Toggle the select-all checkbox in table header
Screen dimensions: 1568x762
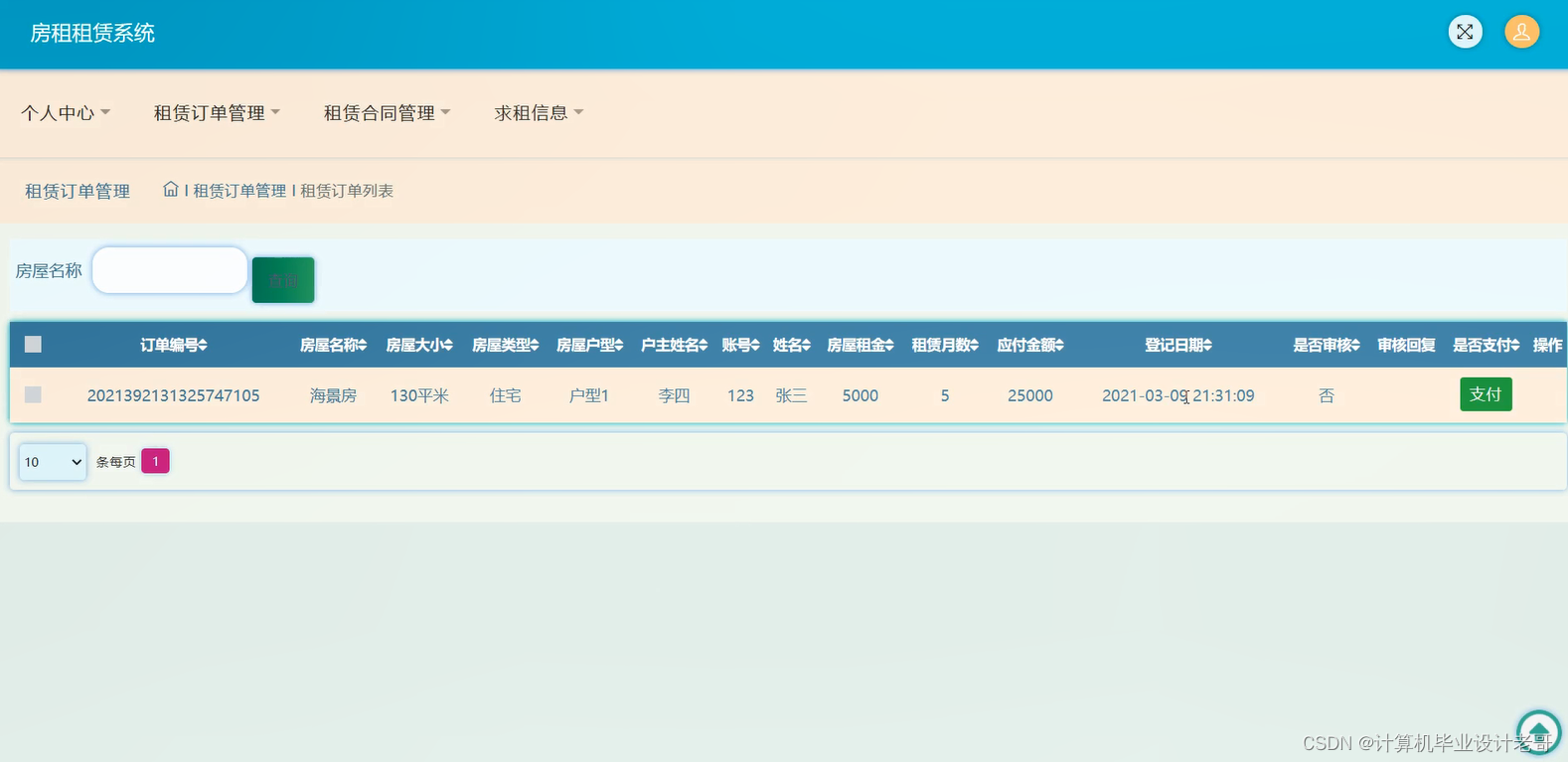33,344
